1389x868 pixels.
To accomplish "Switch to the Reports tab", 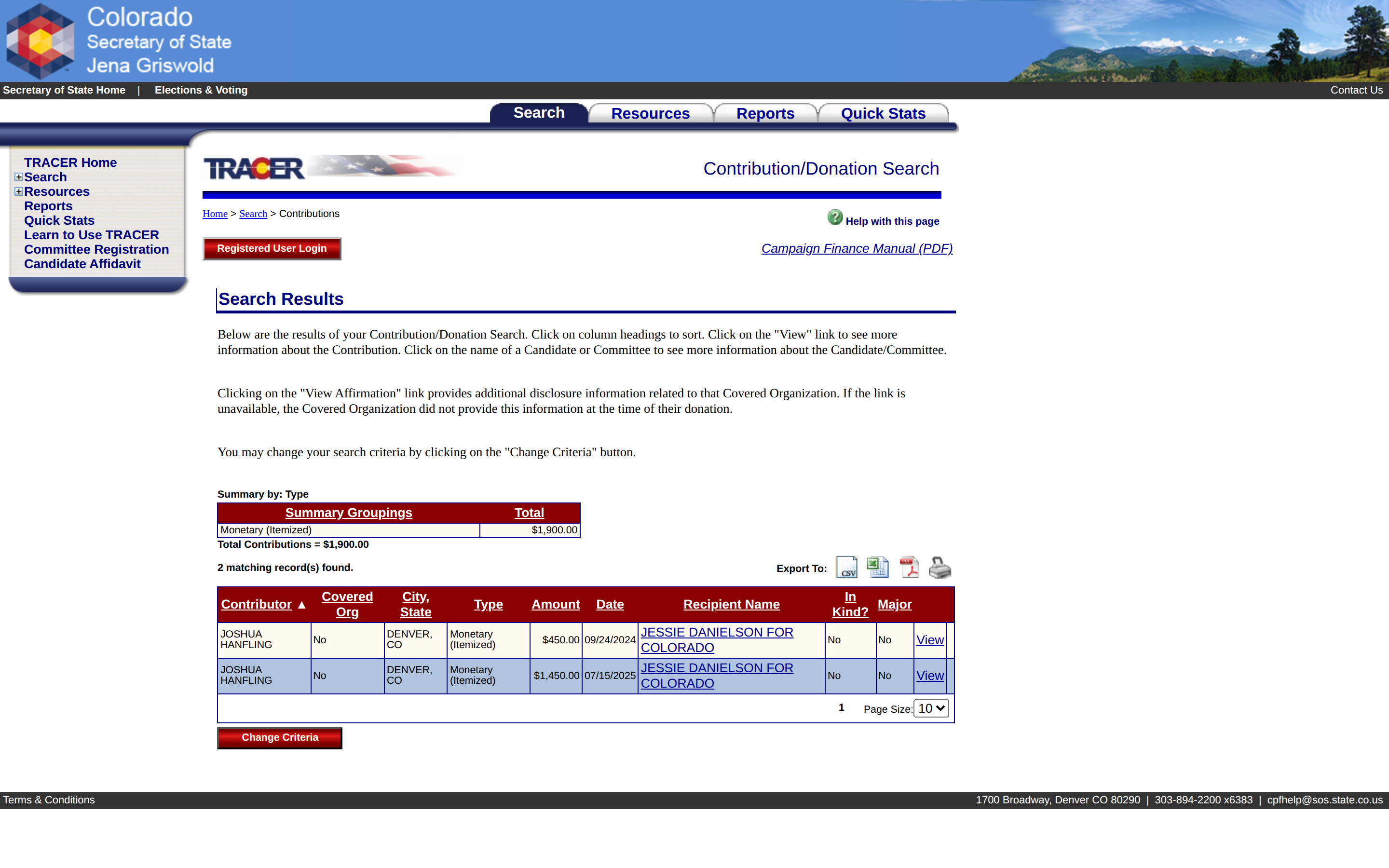I will (x=765, y=113).
